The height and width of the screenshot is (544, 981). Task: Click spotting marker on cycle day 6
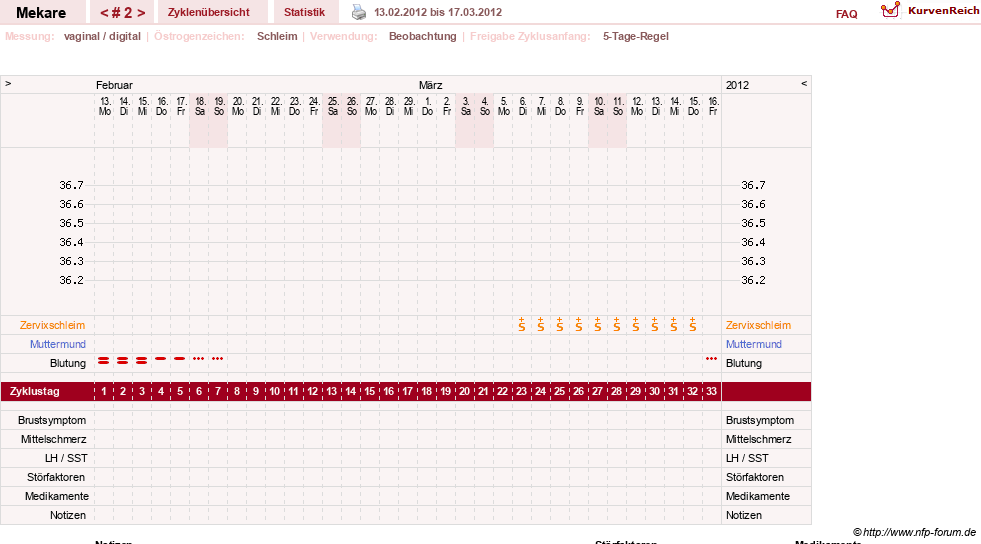198,358
